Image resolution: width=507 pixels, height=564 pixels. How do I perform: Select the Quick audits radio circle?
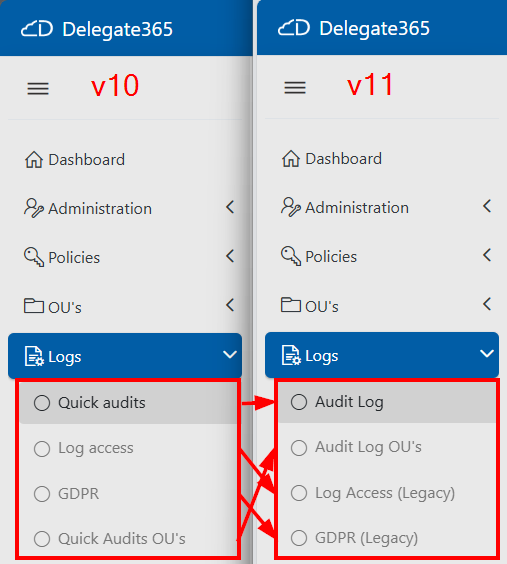tap(42, 403)
